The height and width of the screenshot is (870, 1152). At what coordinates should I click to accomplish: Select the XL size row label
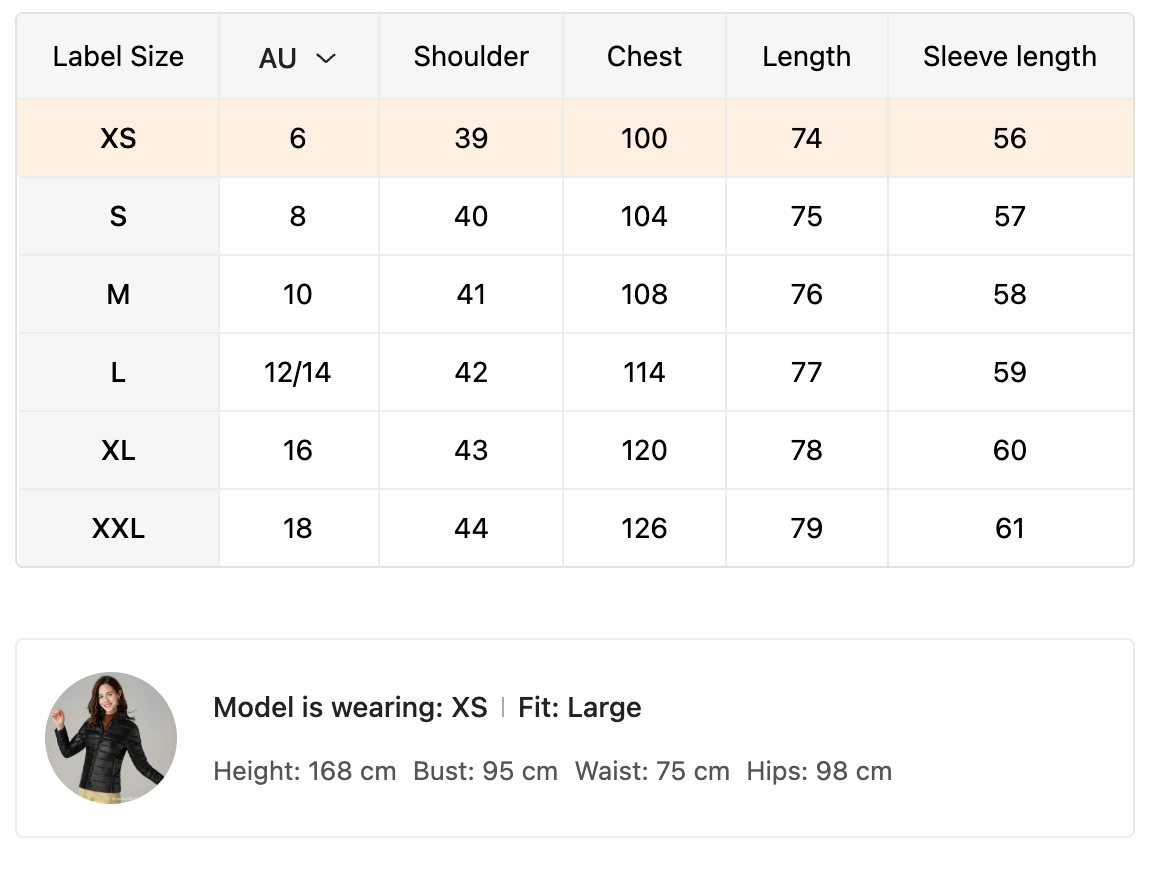point(118,450)
